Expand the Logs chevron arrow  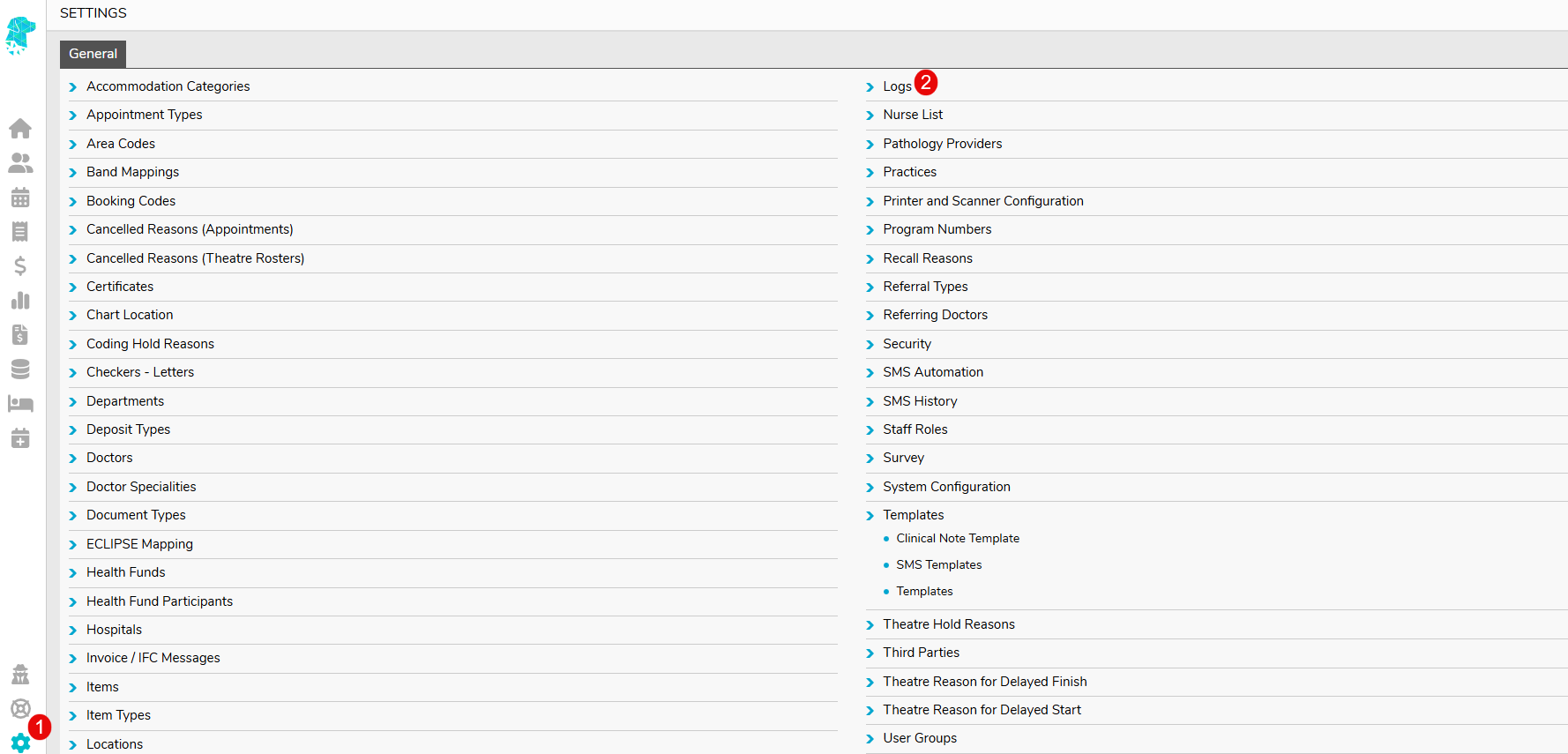point(870,87)
